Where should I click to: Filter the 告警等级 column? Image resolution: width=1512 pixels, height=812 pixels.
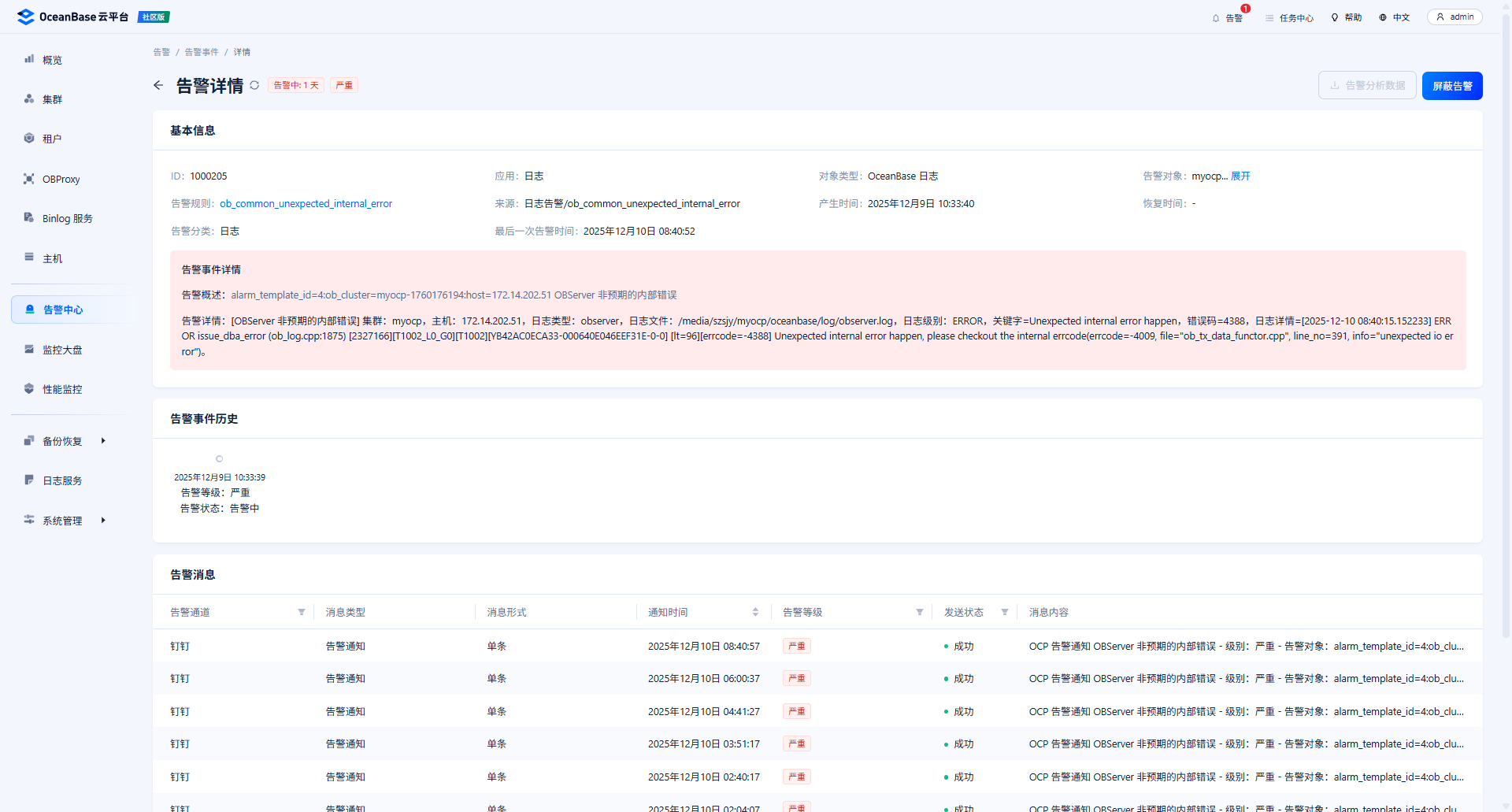click(x=919, y=612)
